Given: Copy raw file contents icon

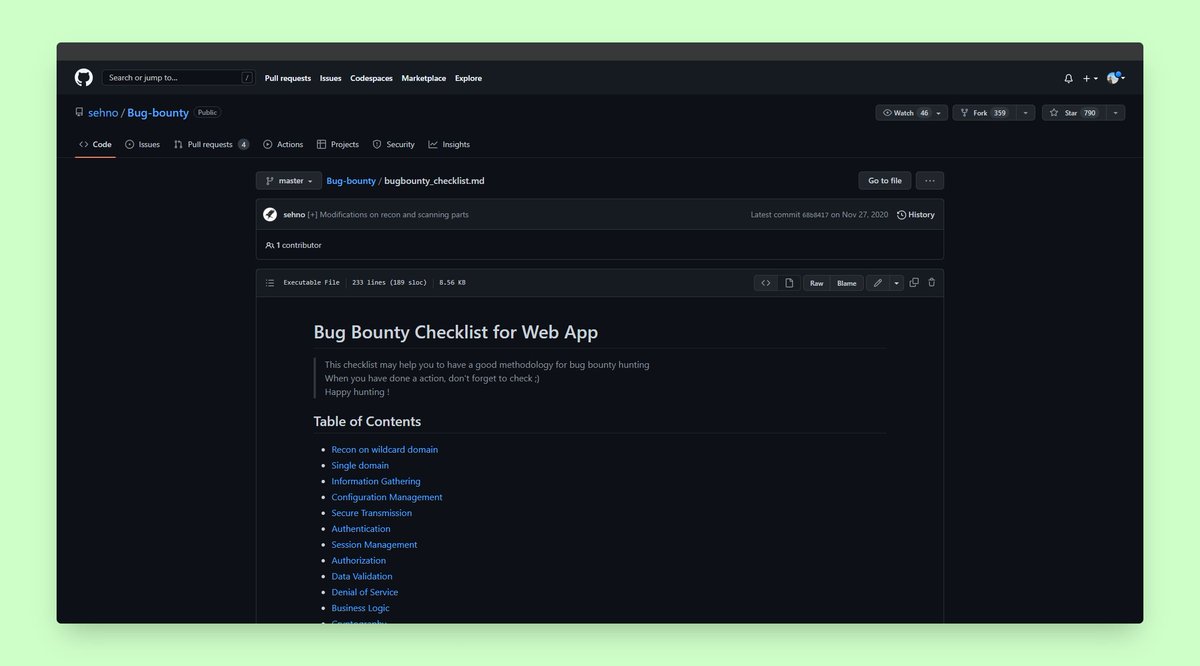Looking at the screenshot, I should click(x=914, y=283).
